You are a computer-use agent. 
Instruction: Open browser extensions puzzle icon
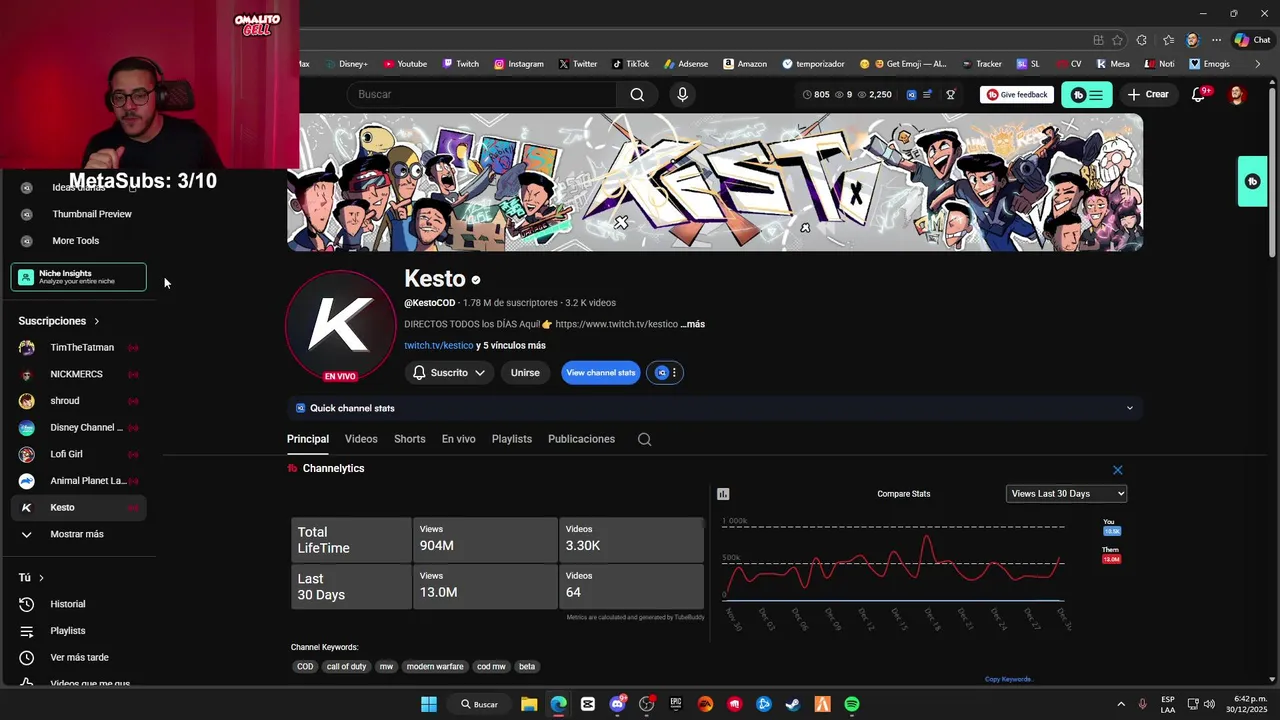click(x=1142, y=40)
